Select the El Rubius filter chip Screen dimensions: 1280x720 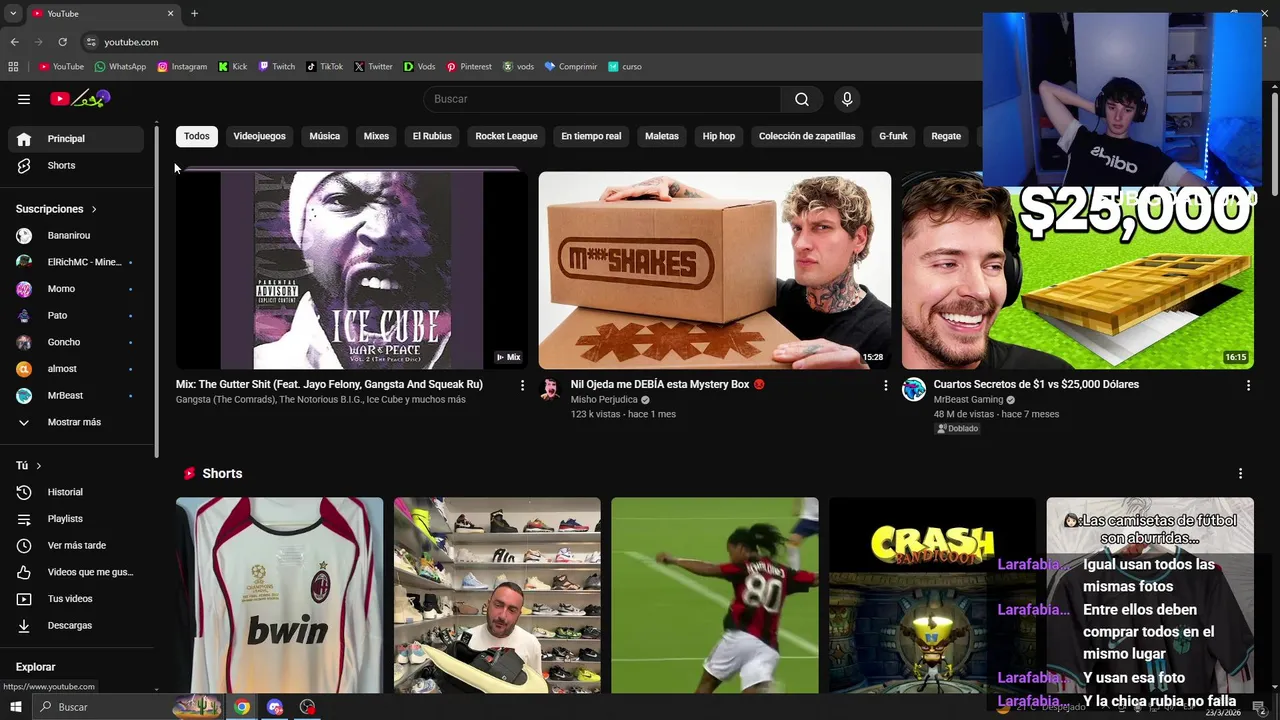(x=432, y=136)
